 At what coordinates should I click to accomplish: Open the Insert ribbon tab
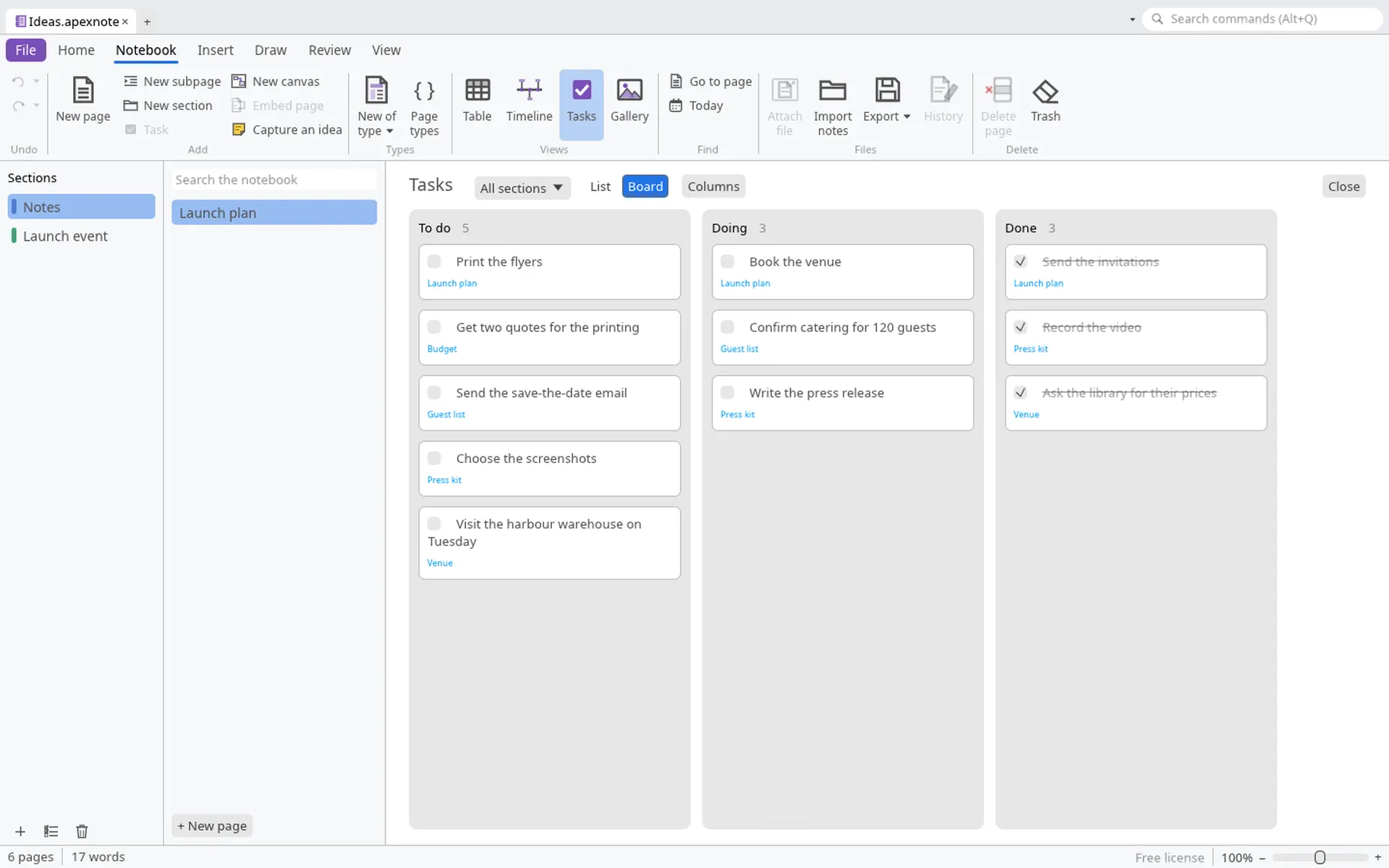[216, 50]
